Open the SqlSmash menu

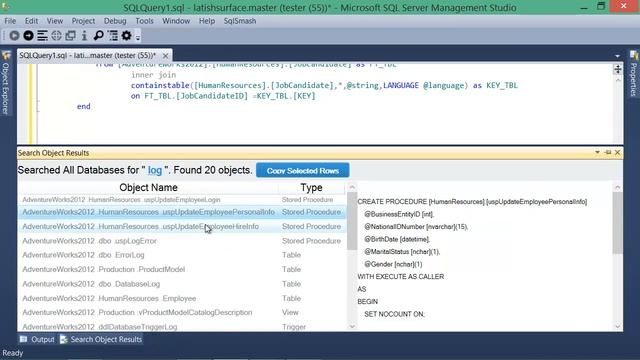point(240,21)
